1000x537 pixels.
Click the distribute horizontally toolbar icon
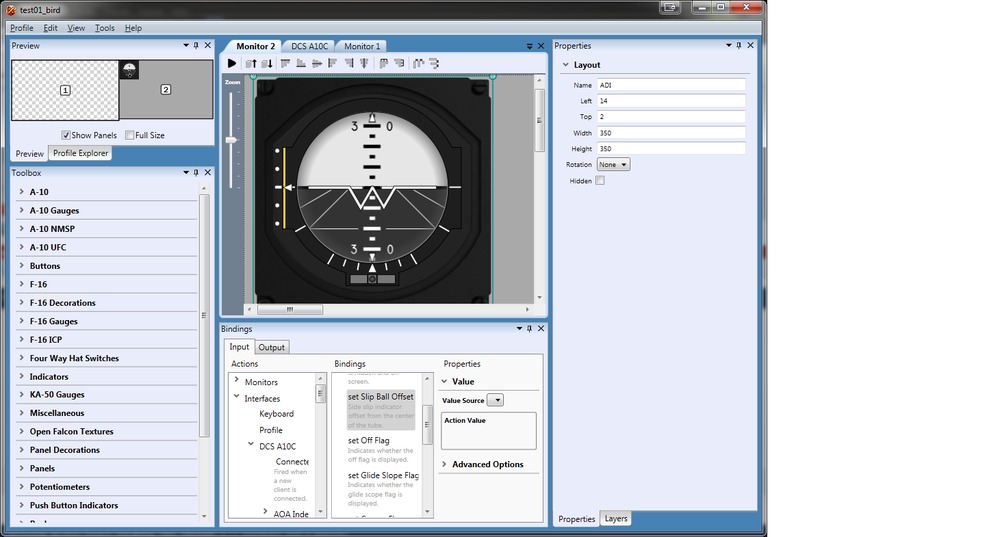(383, 63)
